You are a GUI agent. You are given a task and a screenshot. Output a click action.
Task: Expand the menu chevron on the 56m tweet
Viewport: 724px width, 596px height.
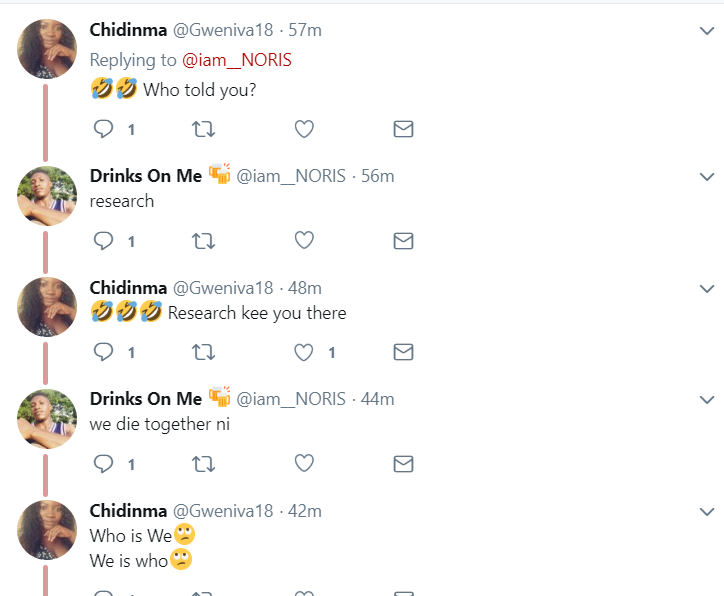pyautogui.click(x=706, y=177)
